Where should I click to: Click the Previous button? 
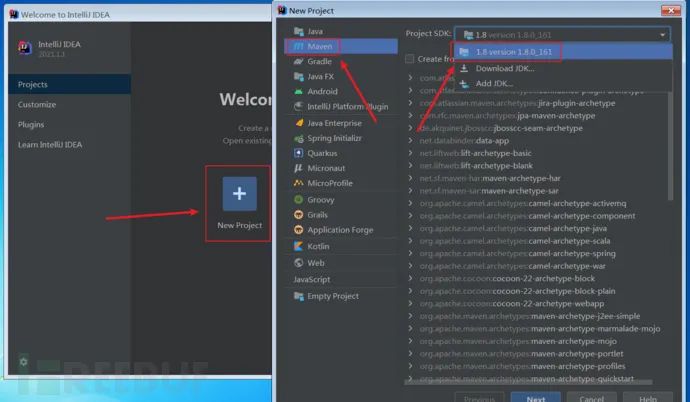[479, 398]
